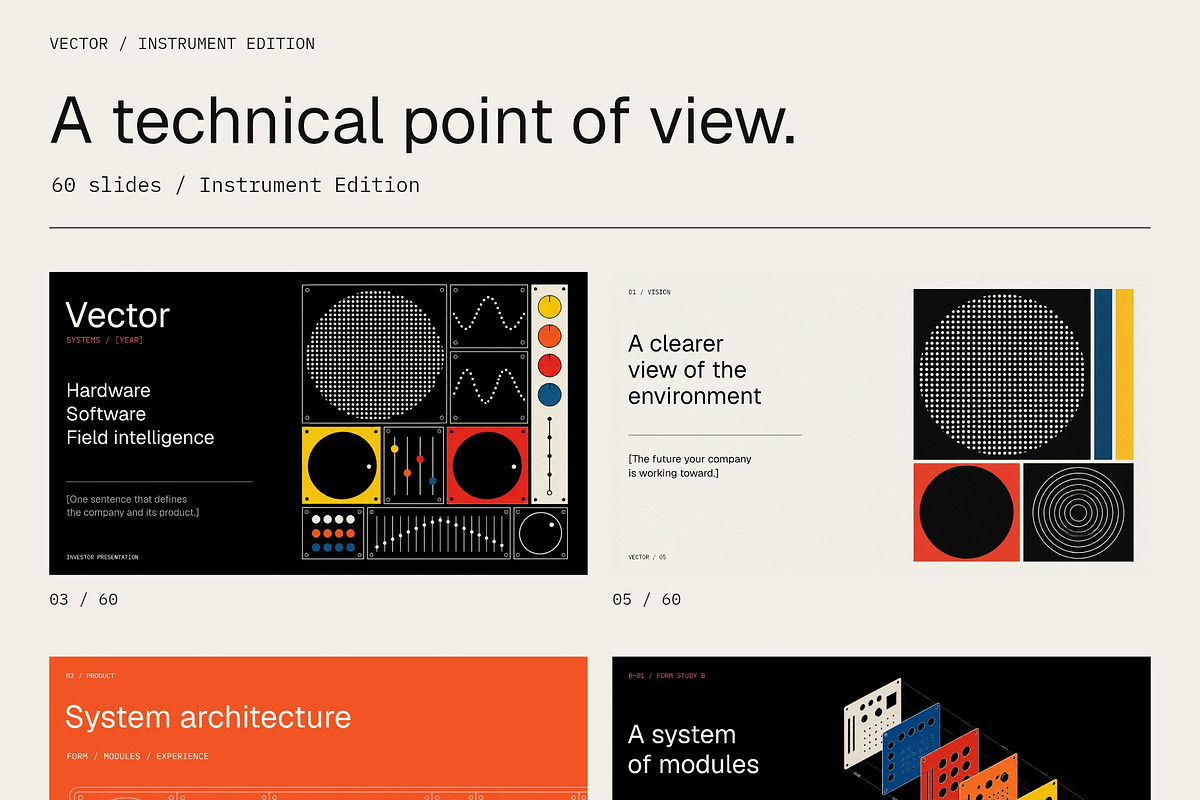Click the '02 / PRODUCT' section label
Screen dimensions: 1200x800
90,676
